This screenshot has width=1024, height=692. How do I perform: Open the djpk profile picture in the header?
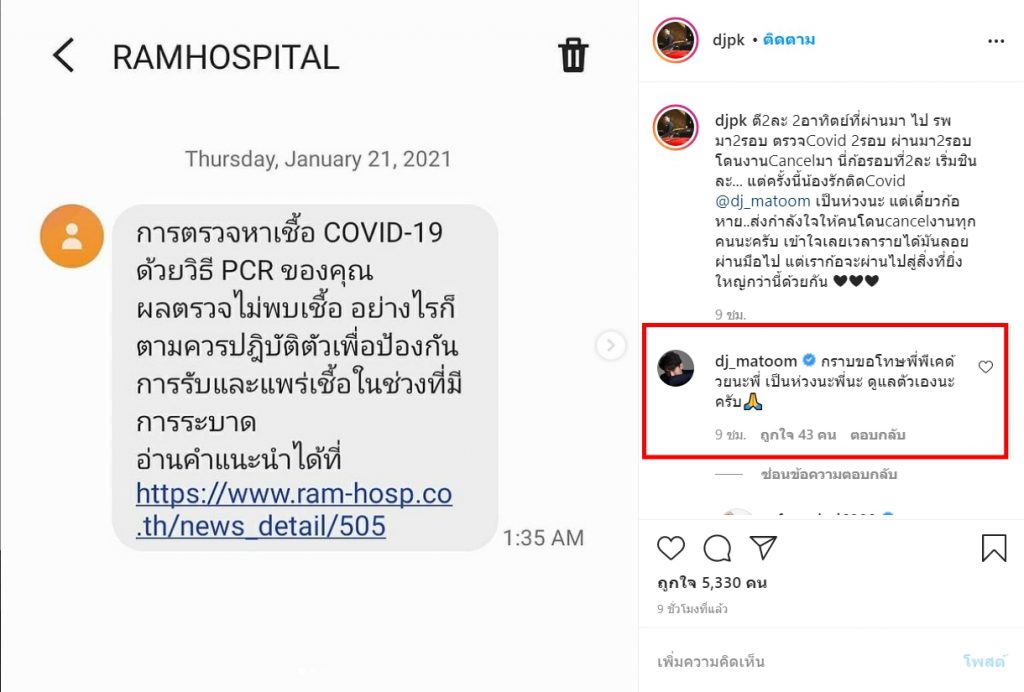click(x=676, y=40)
